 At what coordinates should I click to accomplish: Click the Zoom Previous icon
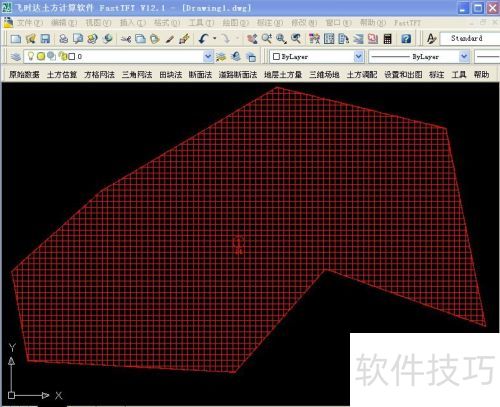(x=296, y=39)
